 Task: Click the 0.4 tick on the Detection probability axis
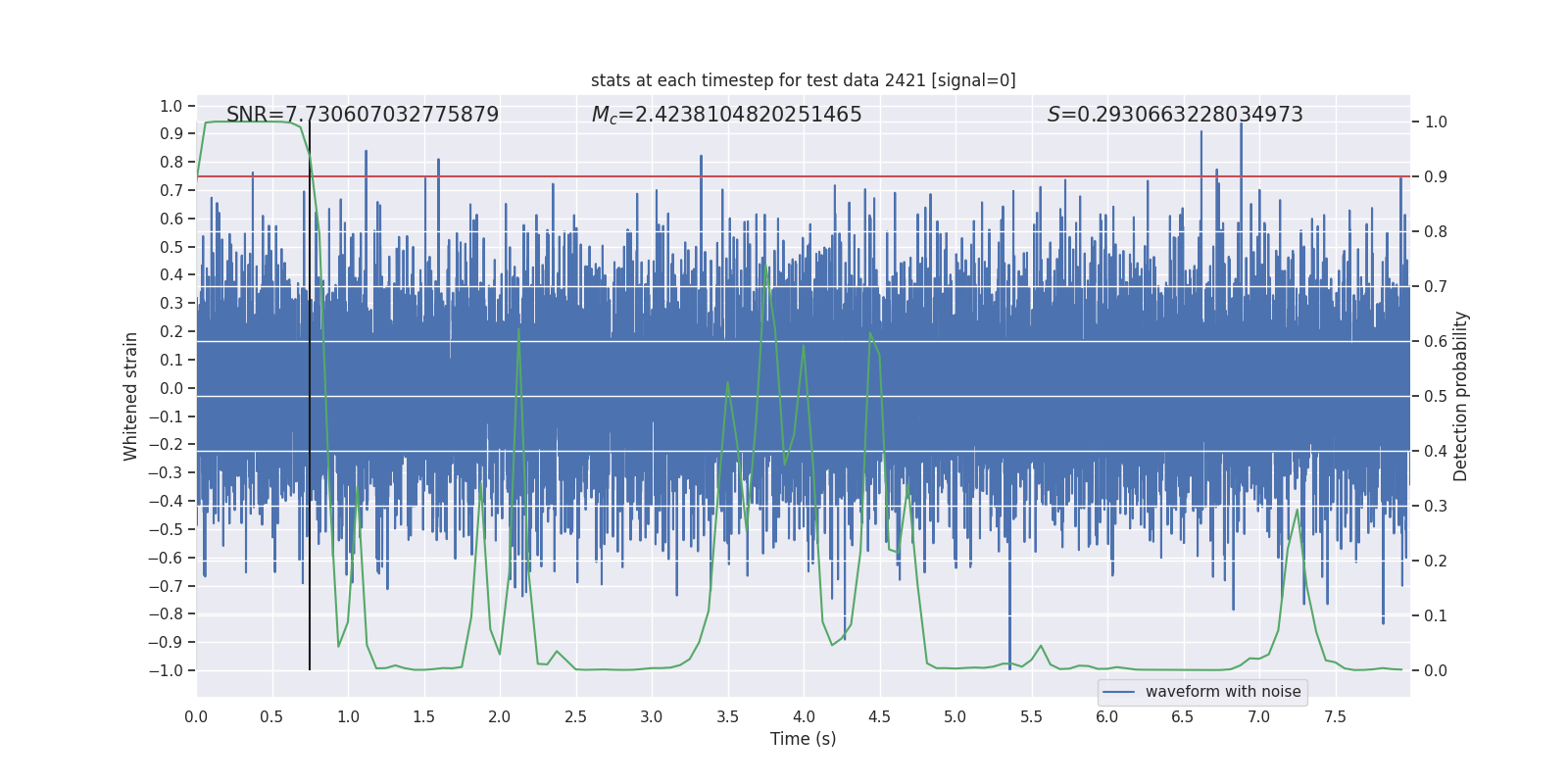click(1436, 451)
